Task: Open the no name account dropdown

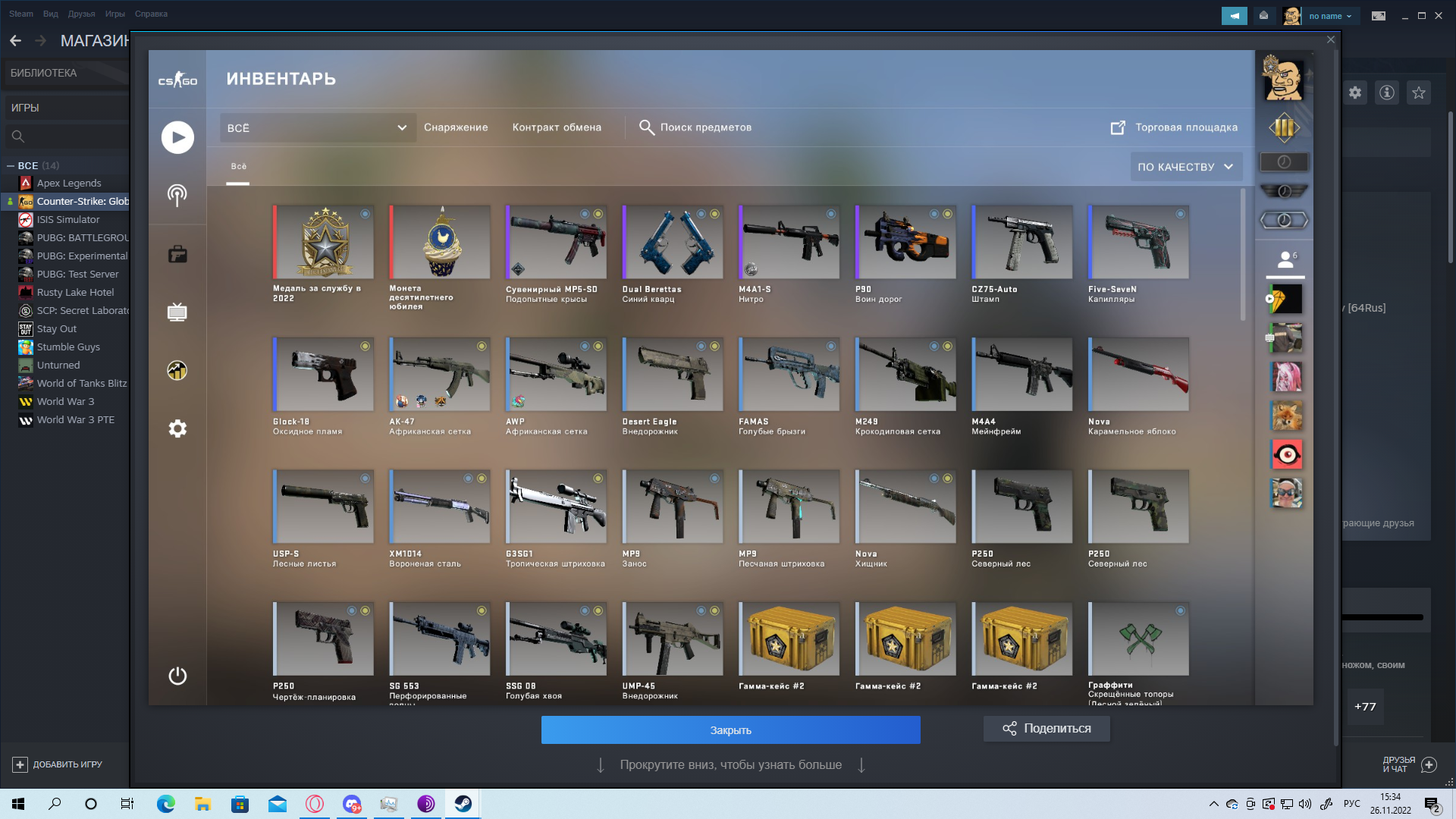Action: (x=1331, y=16)
